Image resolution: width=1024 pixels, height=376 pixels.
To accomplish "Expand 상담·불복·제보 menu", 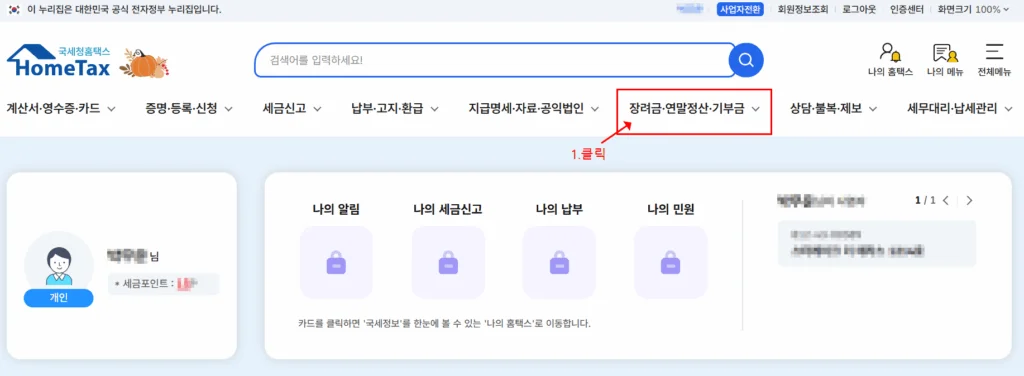I will click(x=833, y=109).
